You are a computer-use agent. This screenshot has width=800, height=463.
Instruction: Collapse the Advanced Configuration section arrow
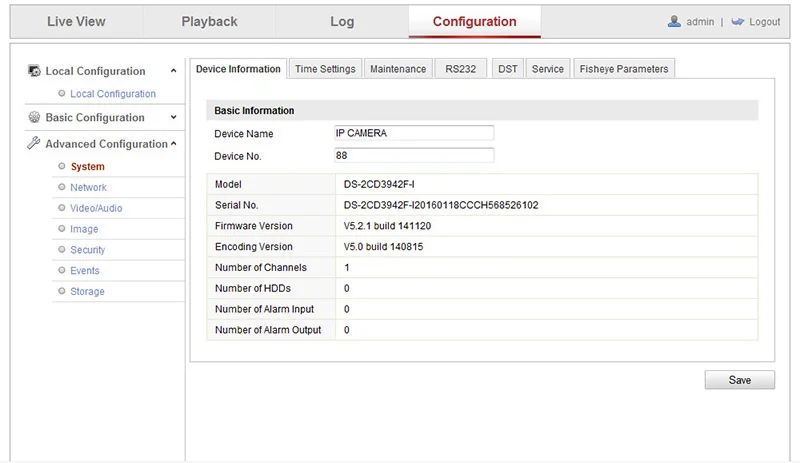coord(174,144)
